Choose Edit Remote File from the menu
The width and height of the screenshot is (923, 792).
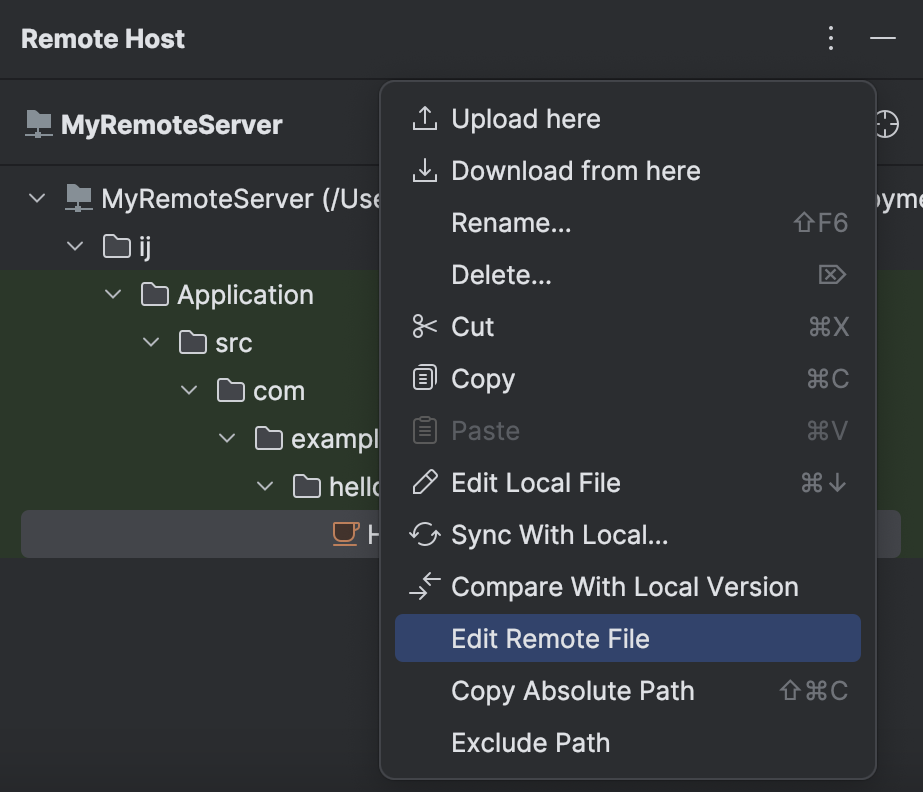(x=550, y=638)
